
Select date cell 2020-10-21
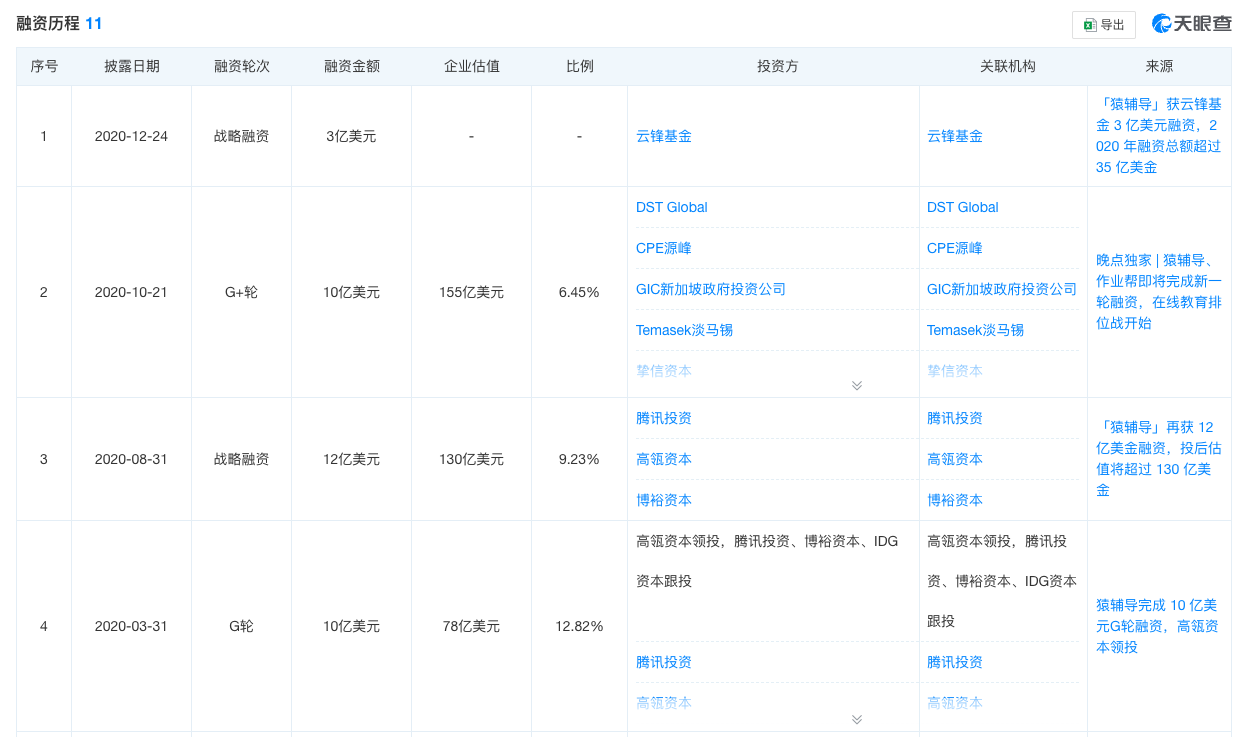131,292
